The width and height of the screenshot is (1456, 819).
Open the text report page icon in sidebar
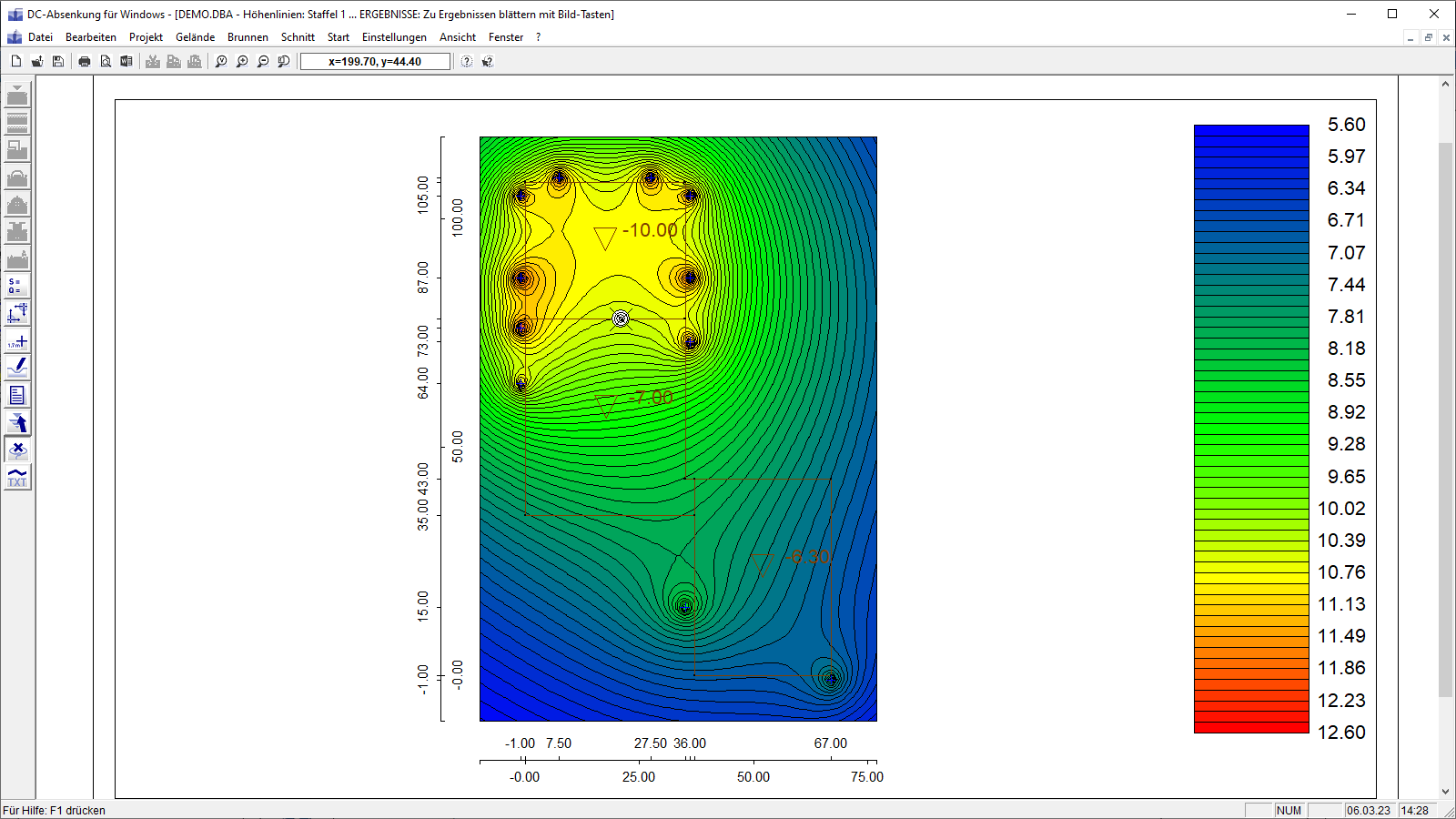(x=17, y=395)
